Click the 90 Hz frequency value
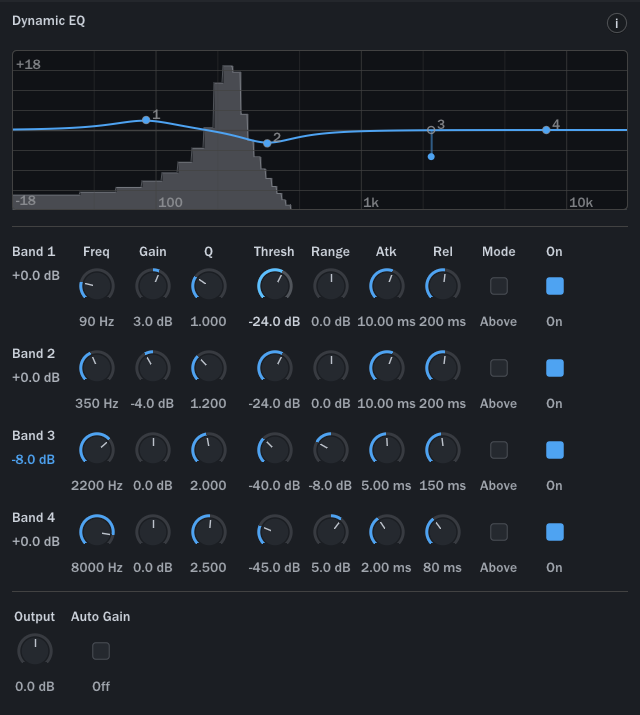 [x=97, y=321]
